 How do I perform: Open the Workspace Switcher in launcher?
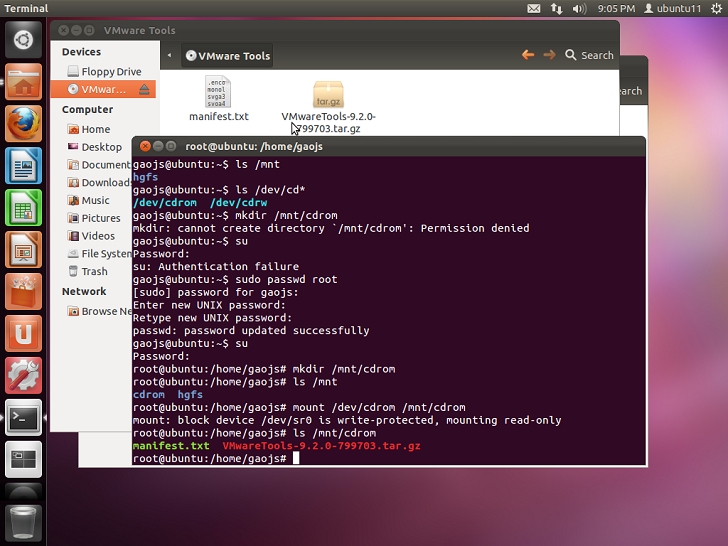[x=23, y=459]
